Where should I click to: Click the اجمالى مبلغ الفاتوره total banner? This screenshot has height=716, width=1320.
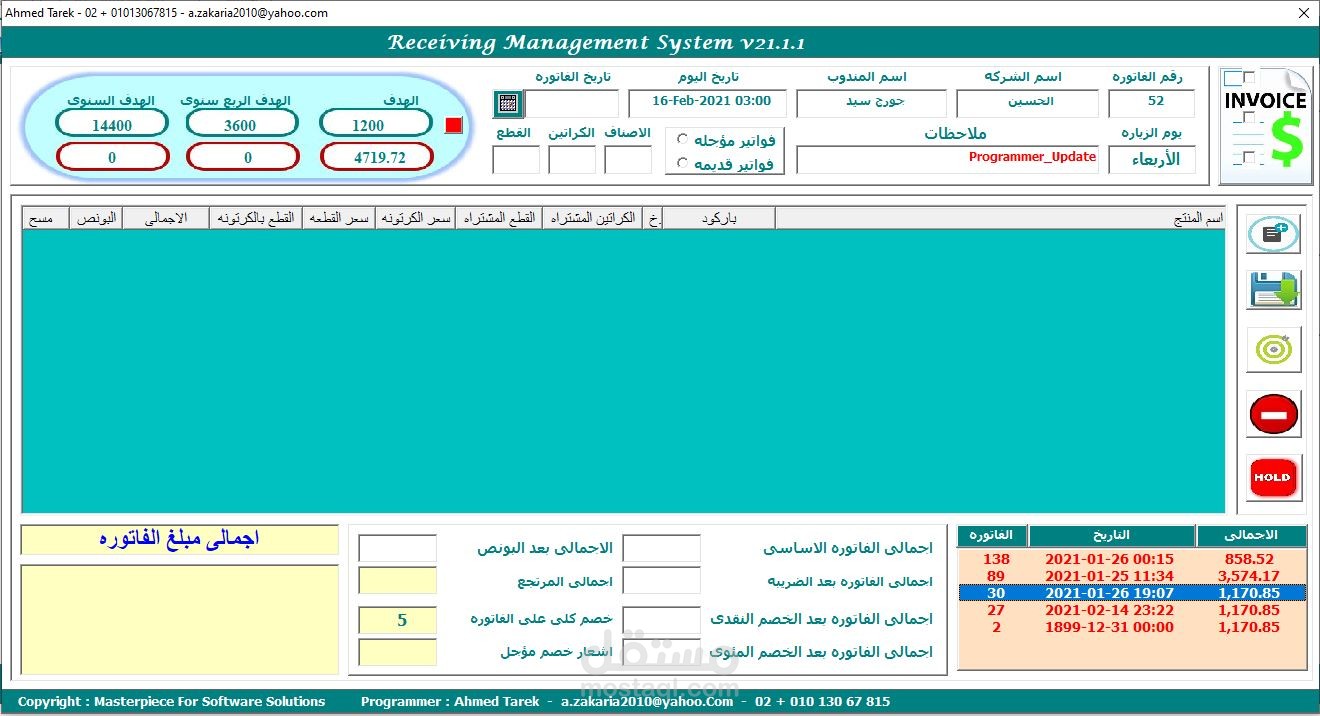(180, 540)
